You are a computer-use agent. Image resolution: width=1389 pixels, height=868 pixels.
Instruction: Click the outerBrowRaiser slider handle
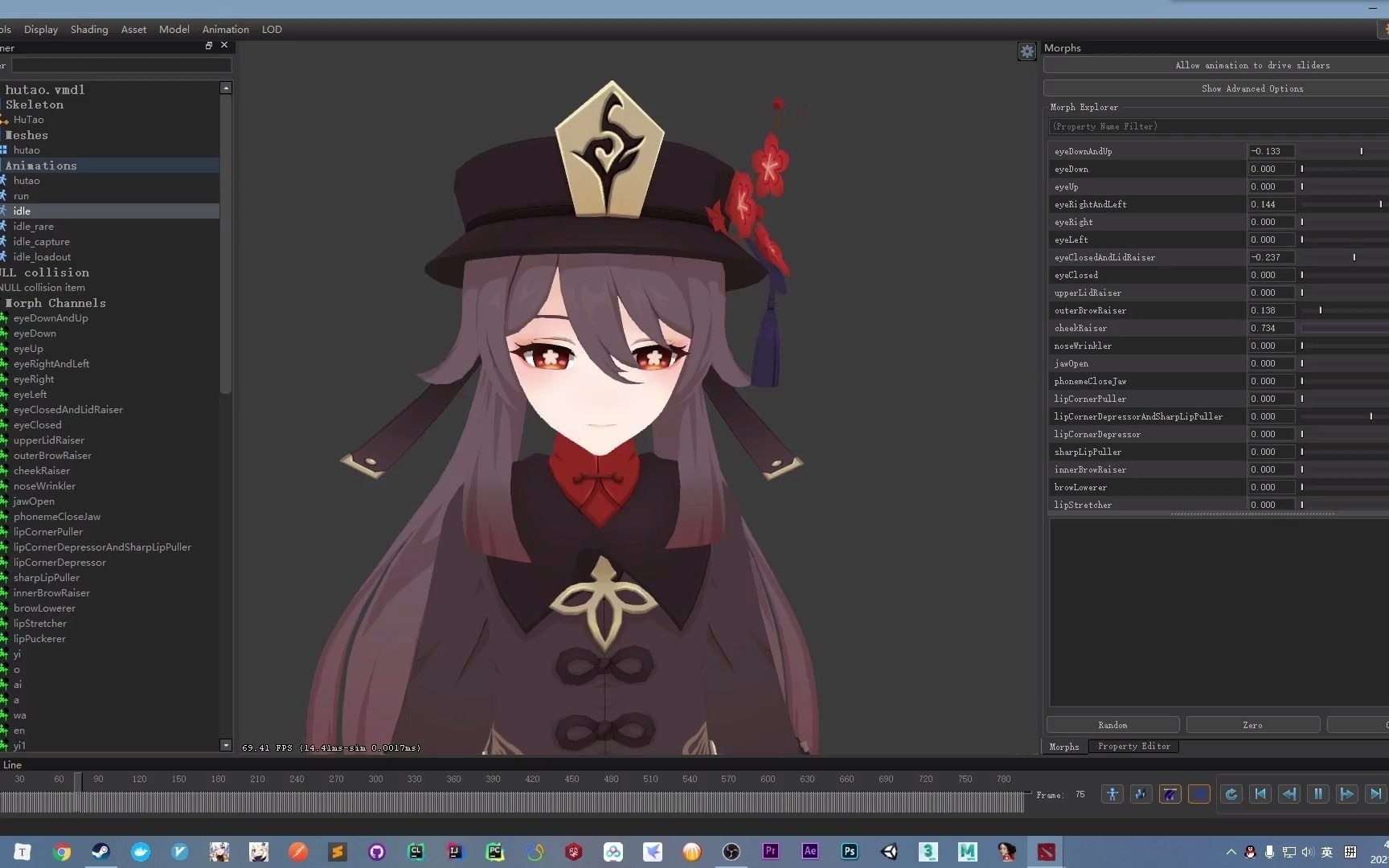pyautogui.click(x=1320, y=310)
